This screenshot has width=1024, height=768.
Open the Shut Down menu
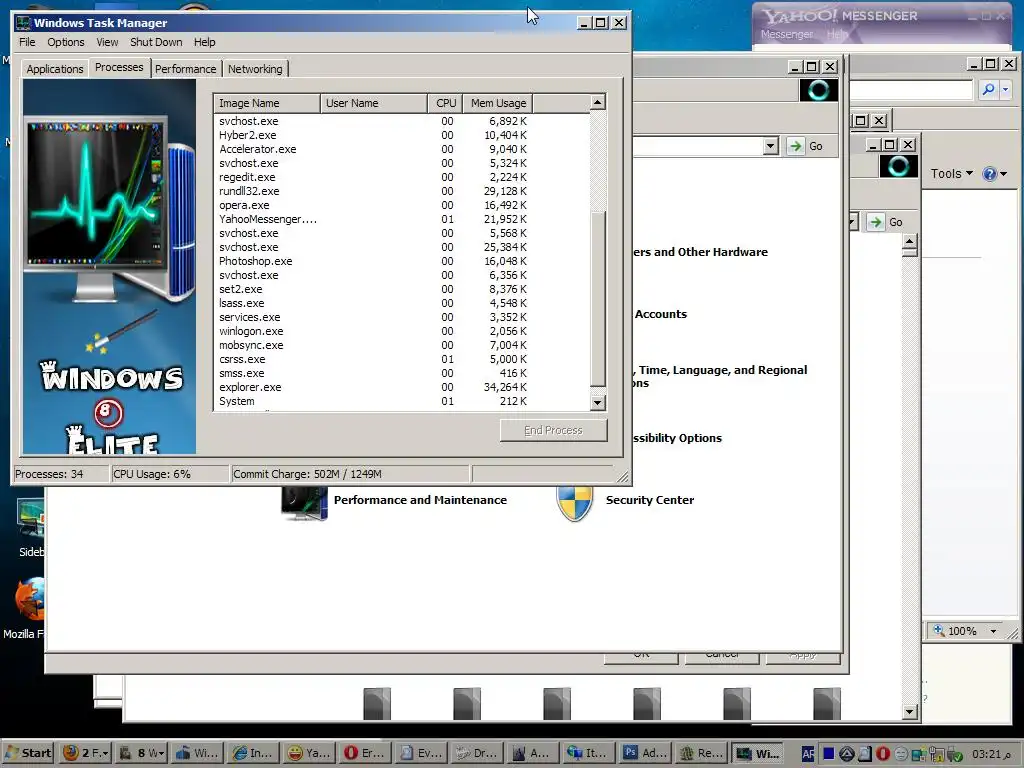[156, 42]
